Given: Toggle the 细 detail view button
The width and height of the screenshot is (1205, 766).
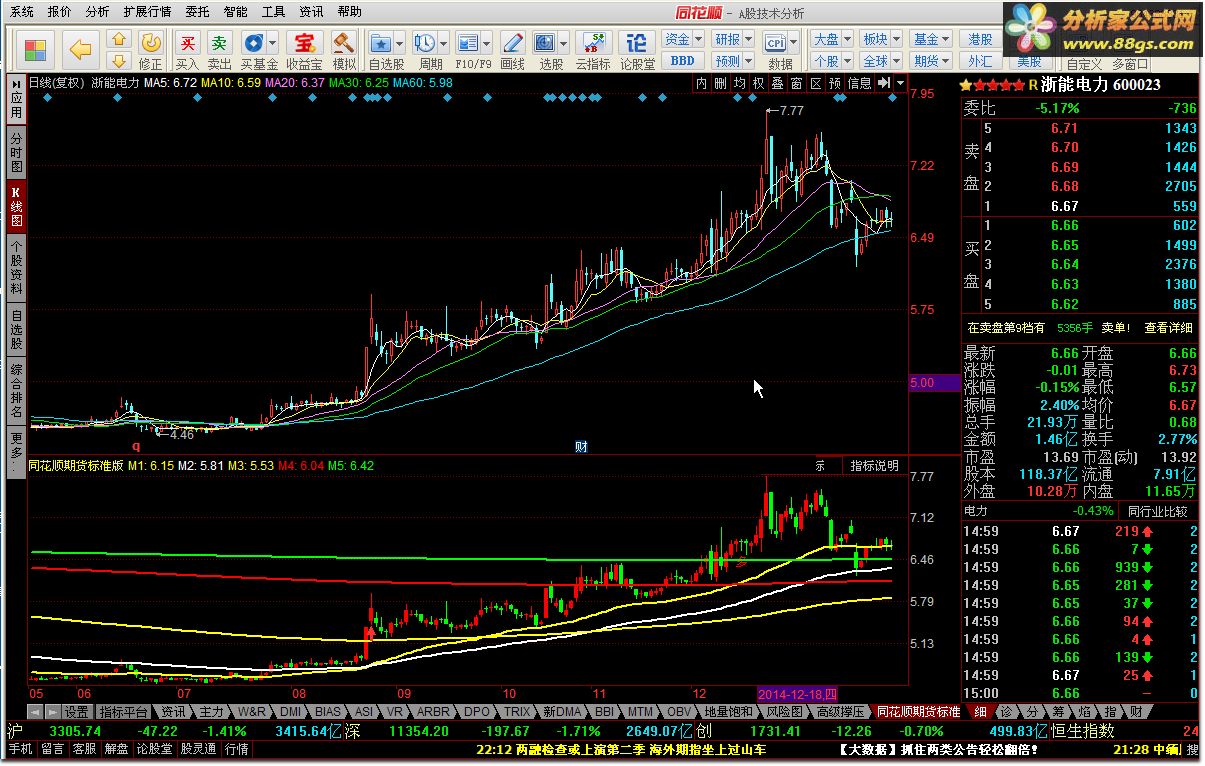Looking at the screenshot, I should coord(978,712).
